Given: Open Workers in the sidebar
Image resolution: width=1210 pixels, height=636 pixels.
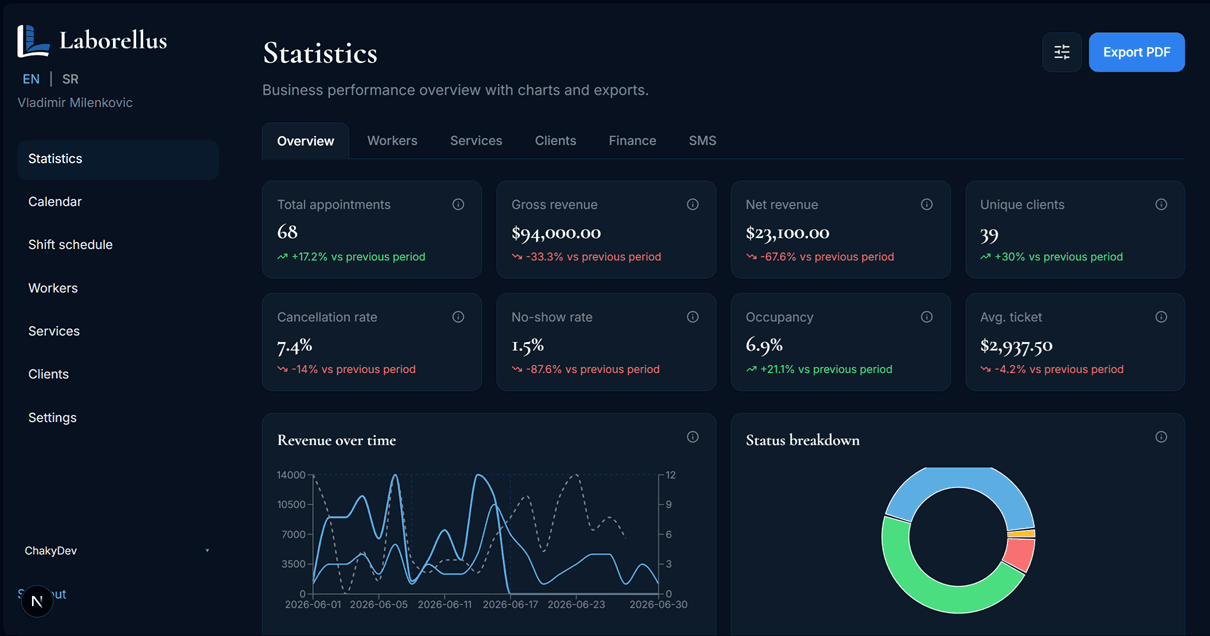Looking at the screenshot, I should 118,288.
